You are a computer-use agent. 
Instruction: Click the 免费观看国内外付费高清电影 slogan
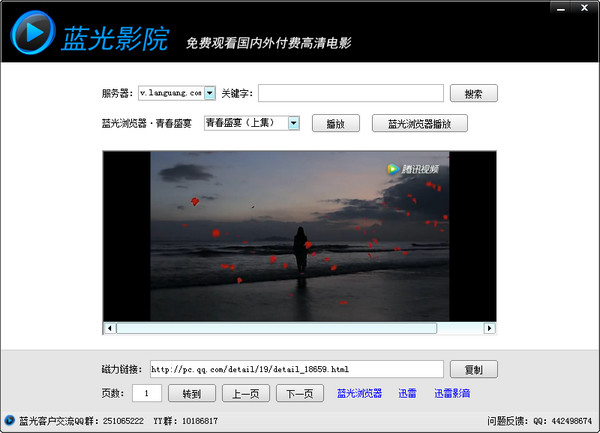269,43
